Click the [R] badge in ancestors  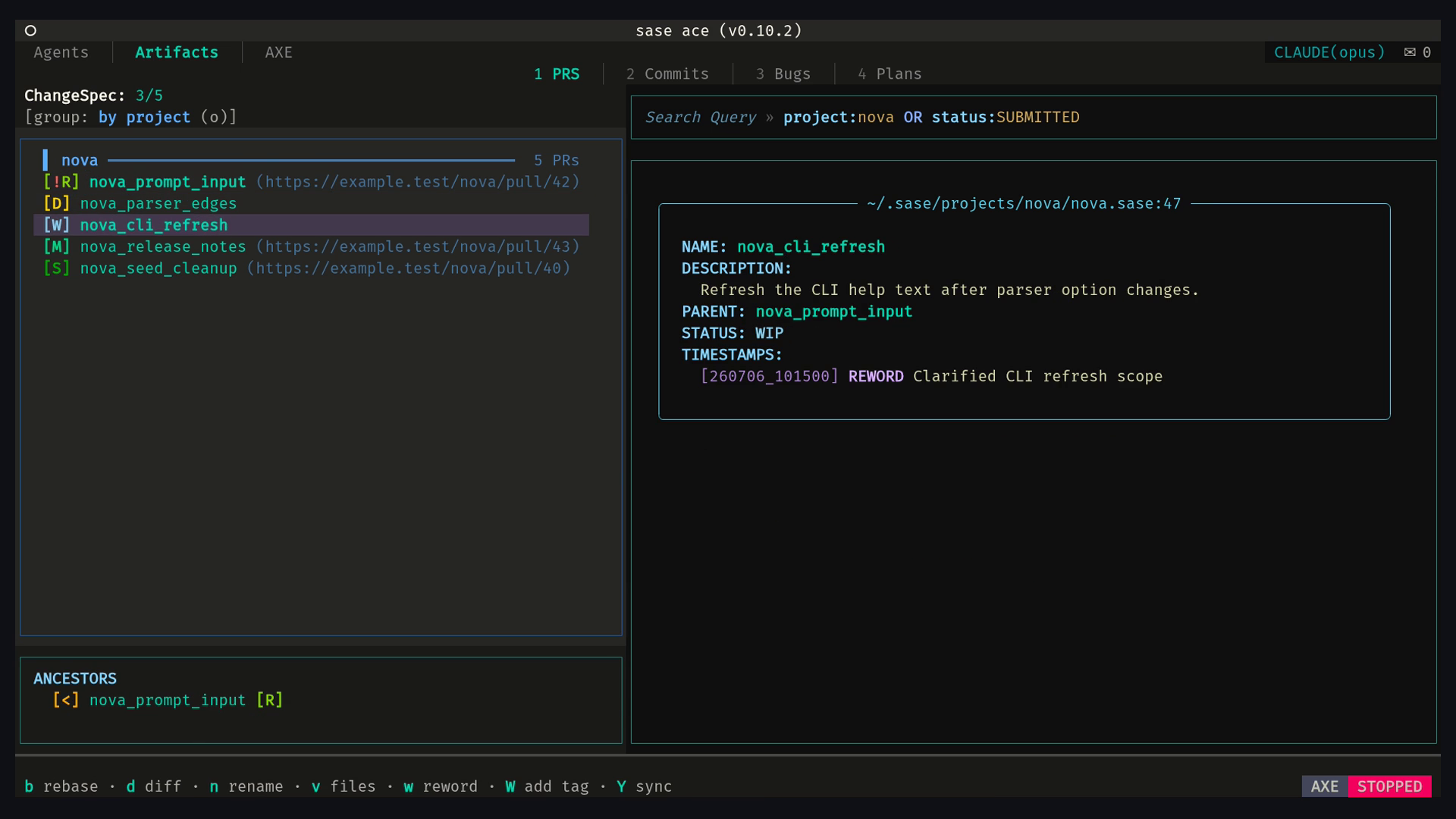click(x=269, y=701)
